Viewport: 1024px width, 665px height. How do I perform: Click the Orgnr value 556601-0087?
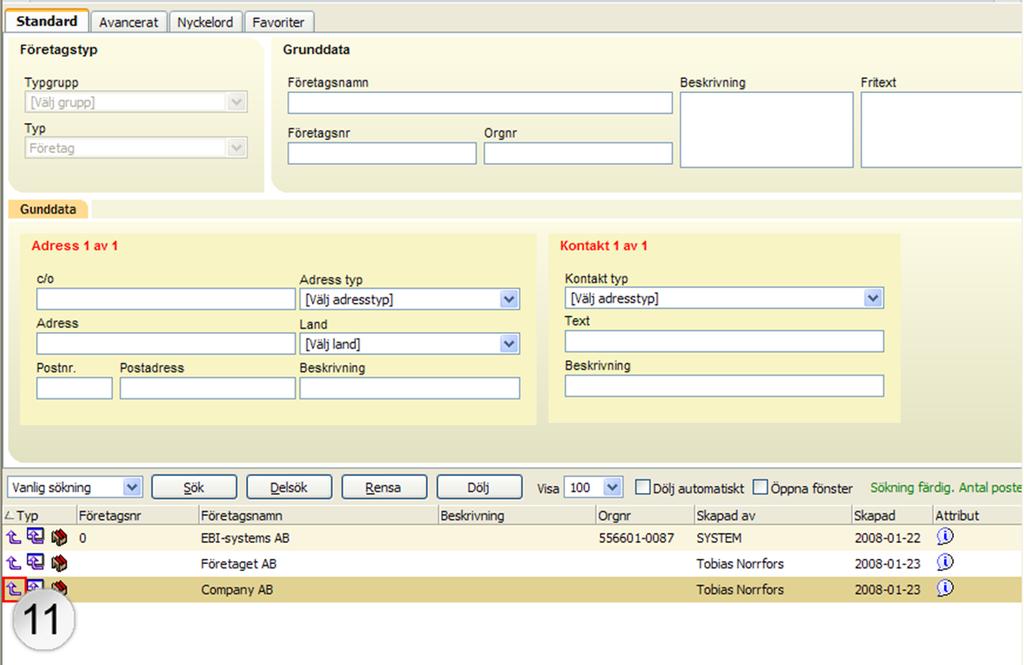pos(636,538)
